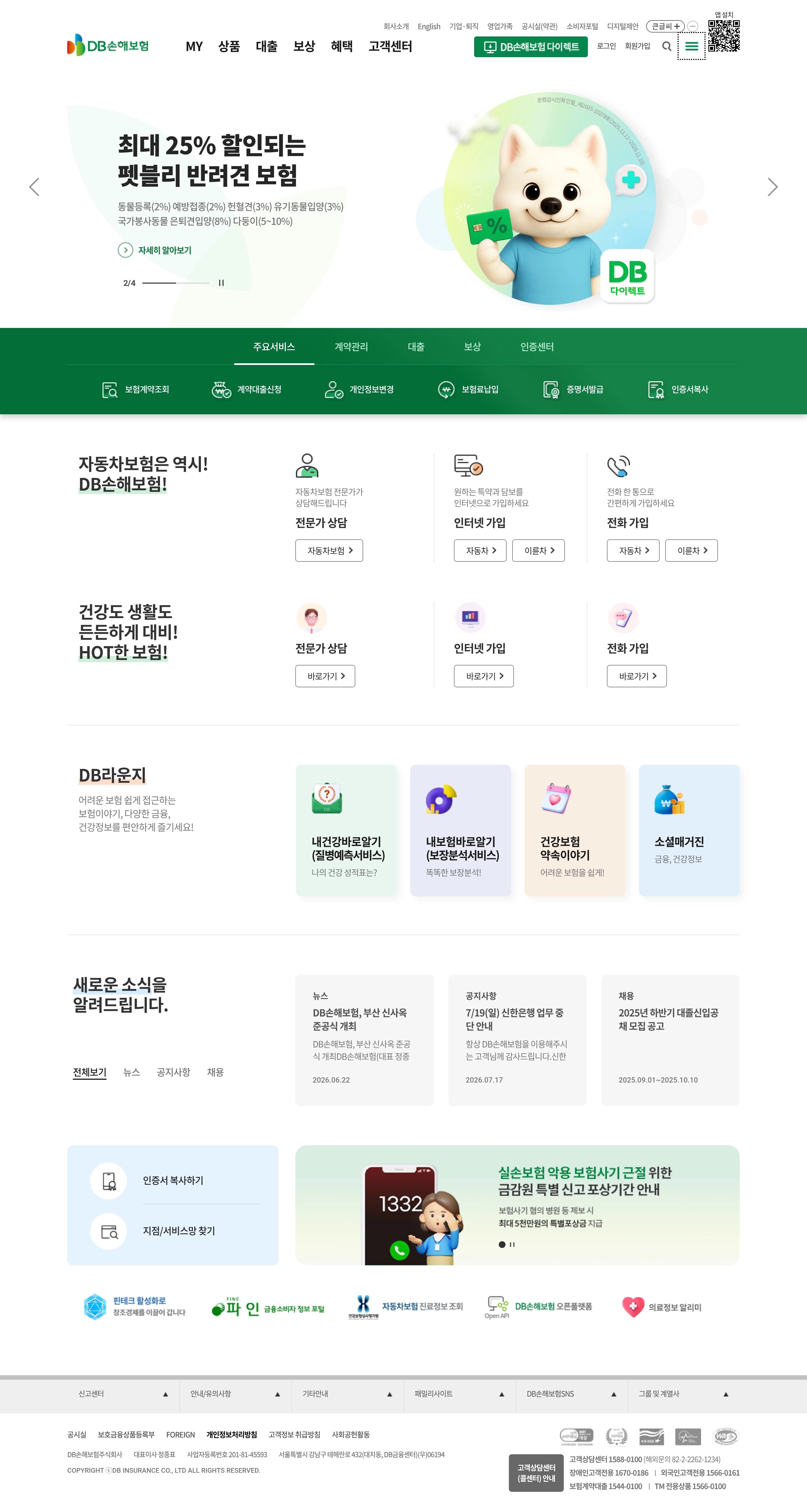Pause the main banner slideshow

click(221, 283)
